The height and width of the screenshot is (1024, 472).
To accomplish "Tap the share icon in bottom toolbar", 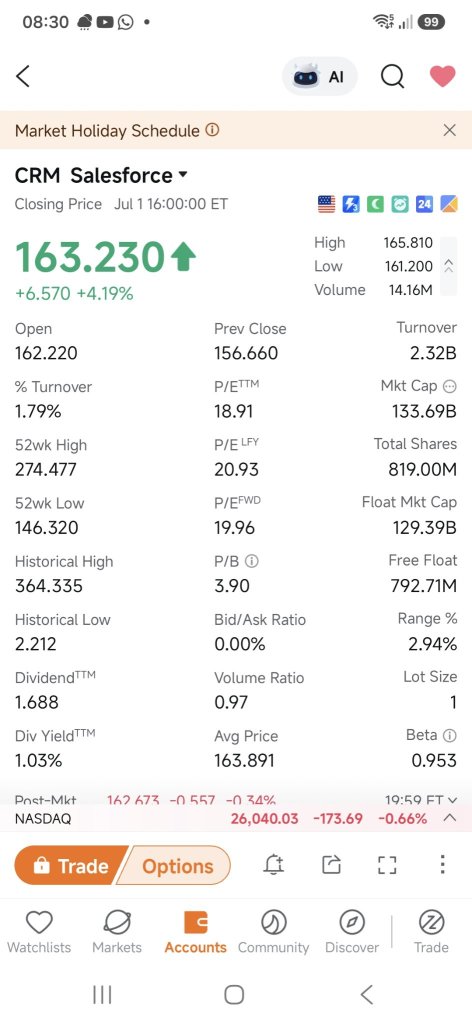I will [332, 865].
